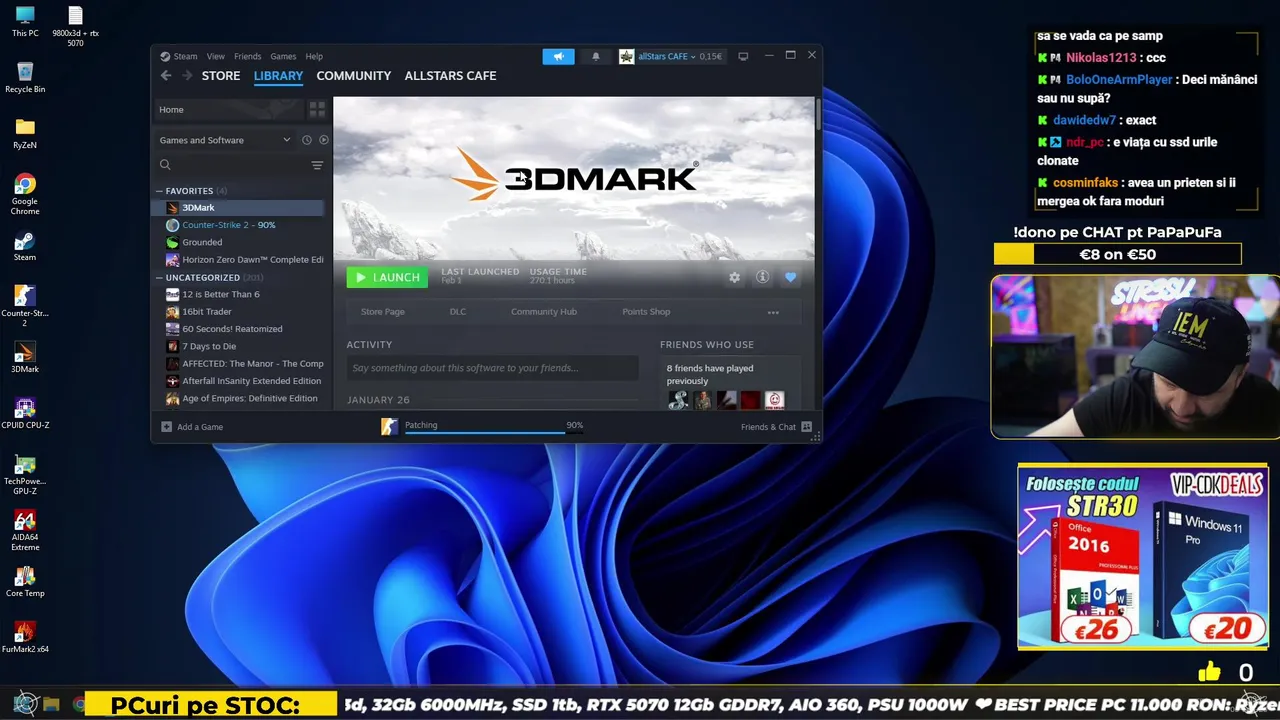The image size is (1280, 720).
Task: Select the Core Temp desktop shortcut
Action: pyautogui.click(x=25, y=582)
